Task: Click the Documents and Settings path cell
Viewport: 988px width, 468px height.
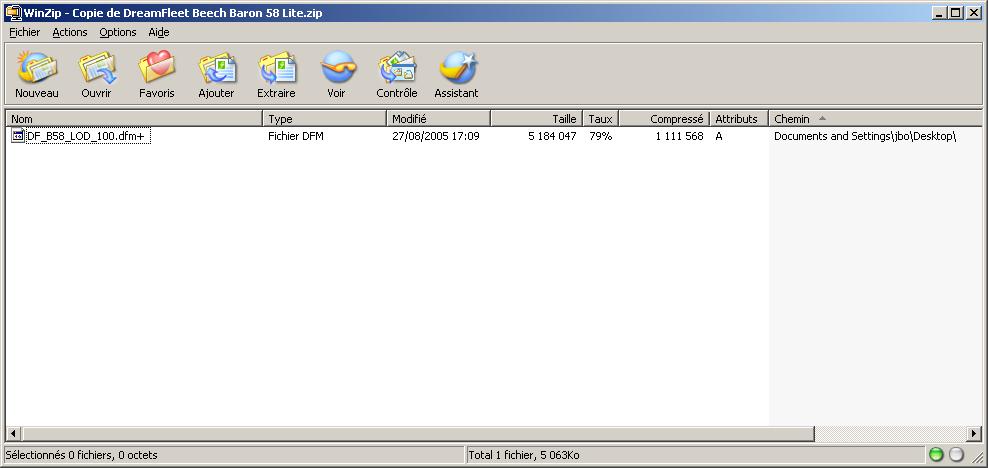Action: point(865,136)
